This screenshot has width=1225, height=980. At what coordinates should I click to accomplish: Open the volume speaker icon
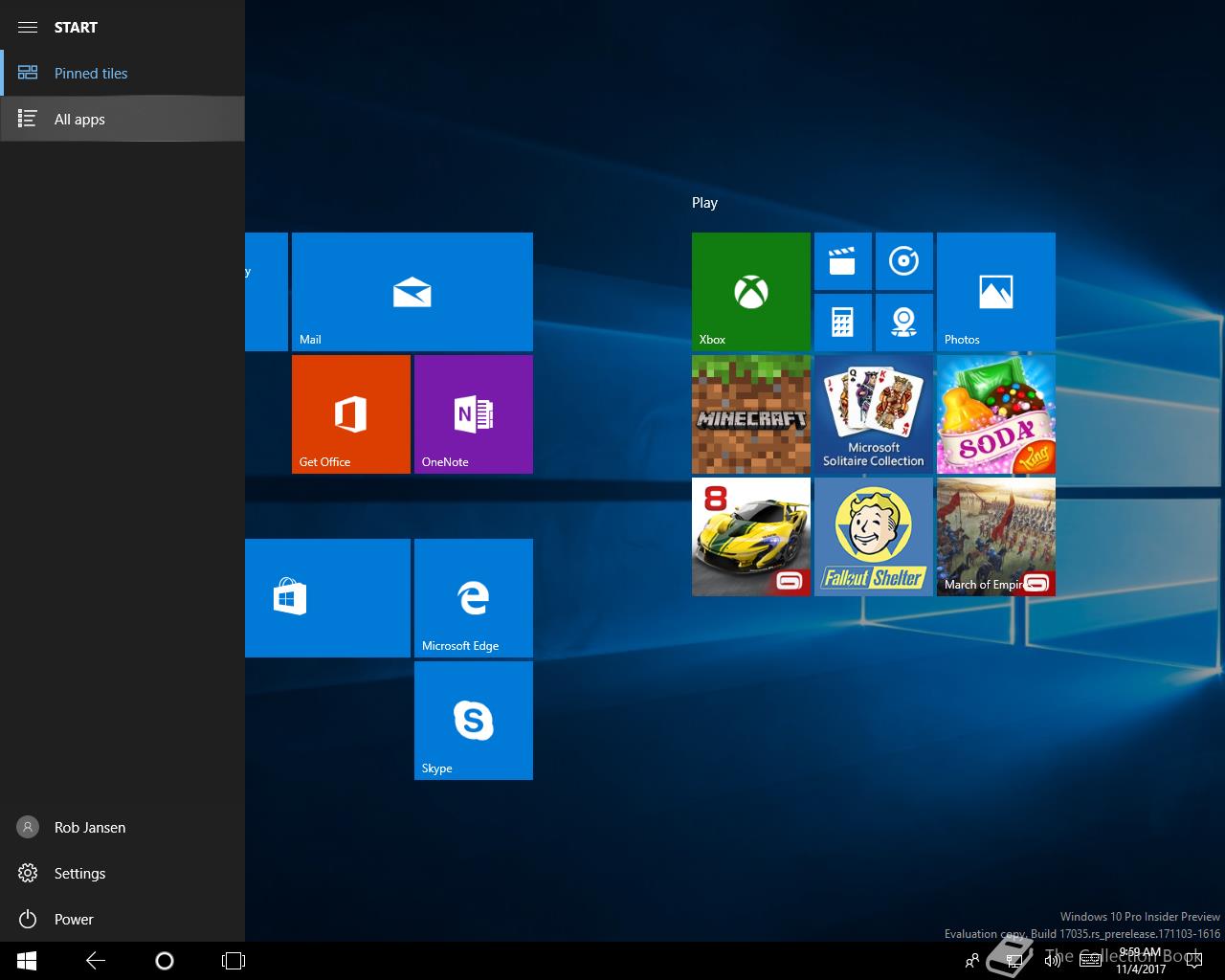click(x=1053, y=961)
